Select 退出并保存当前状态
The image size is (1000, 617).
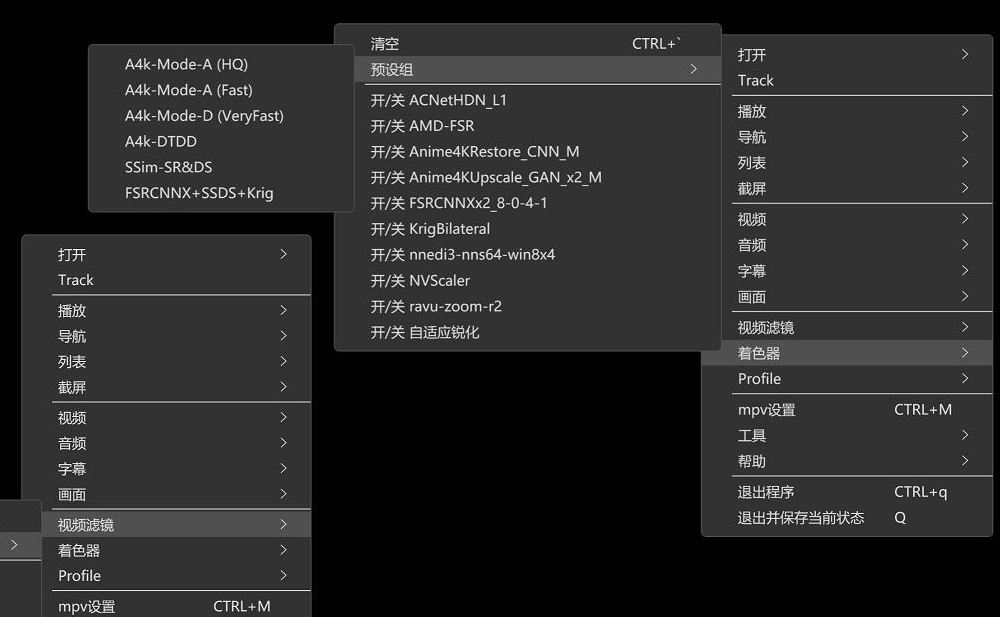point(800,518)
